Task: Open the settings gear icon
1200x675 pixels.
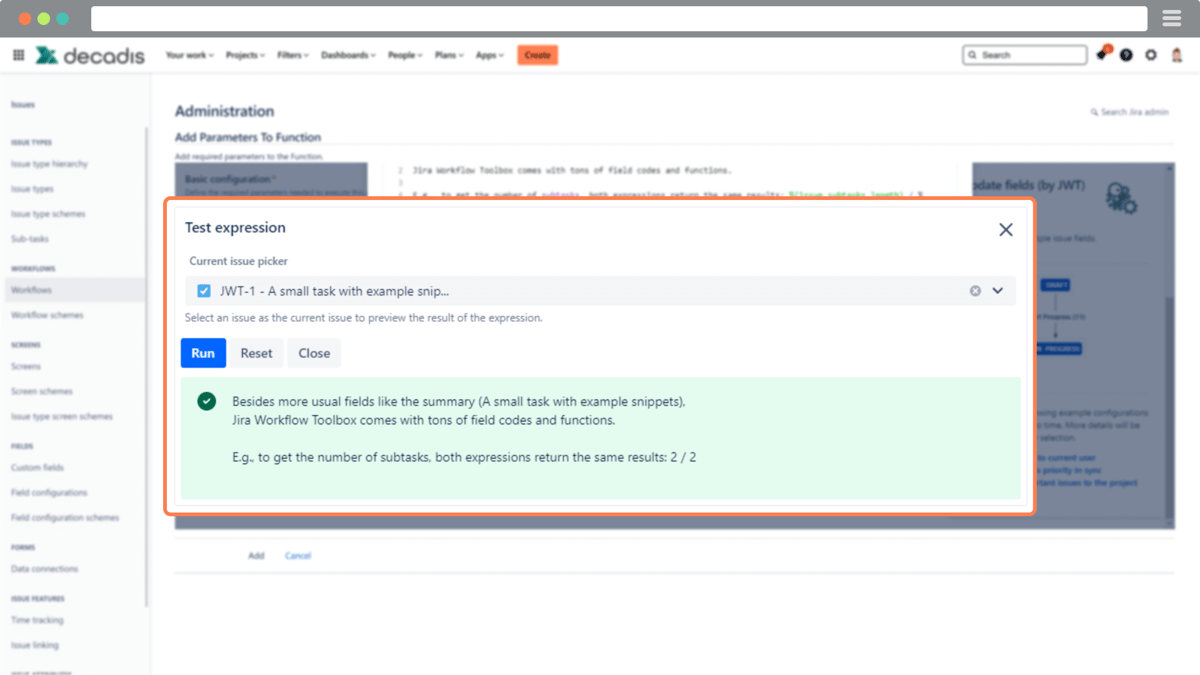Action: tap(1151, 55)
